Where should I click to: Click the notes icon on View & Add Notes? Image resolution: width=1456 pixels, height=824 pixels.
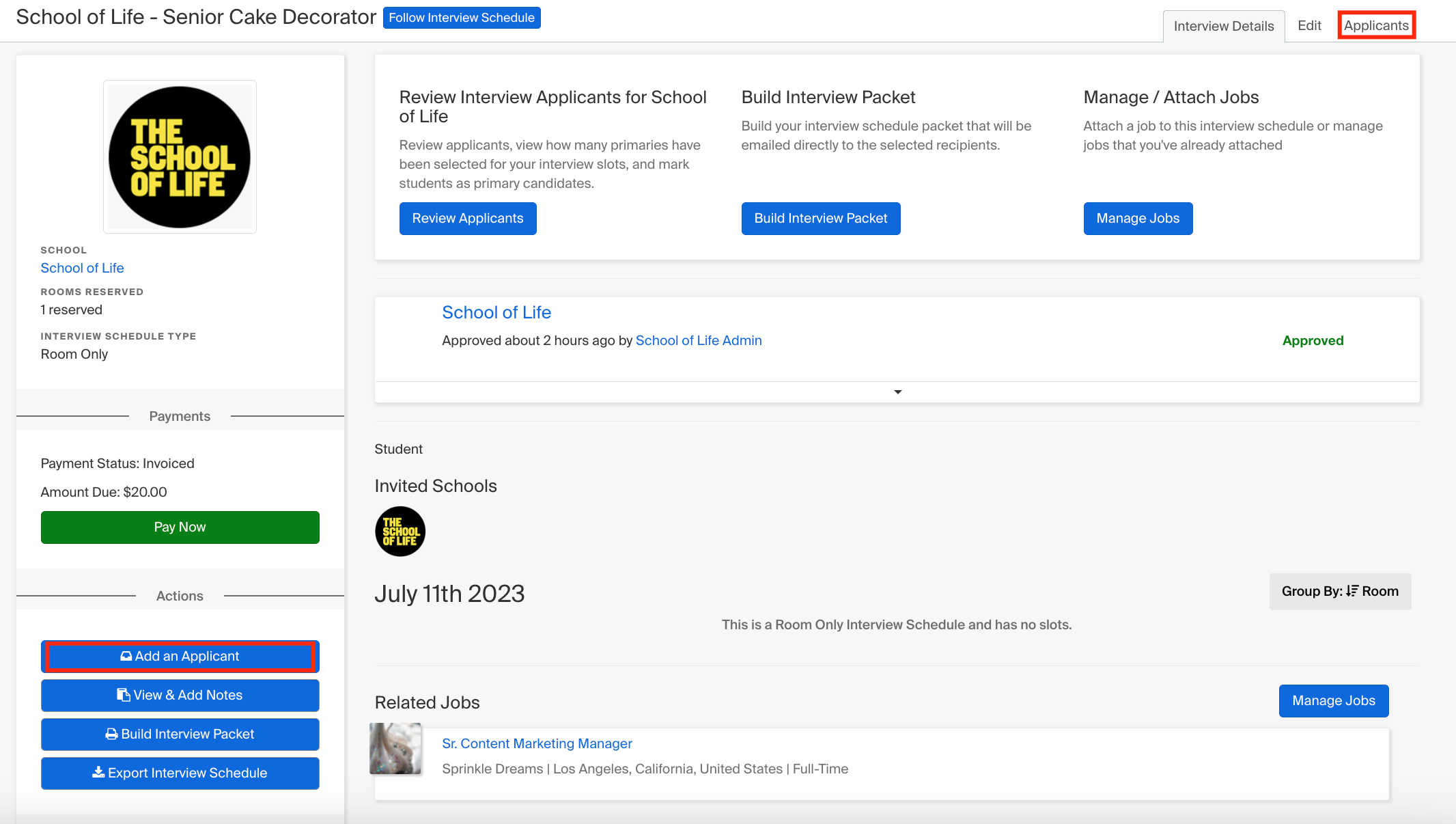pyautogui.click(x=124, y=695)
